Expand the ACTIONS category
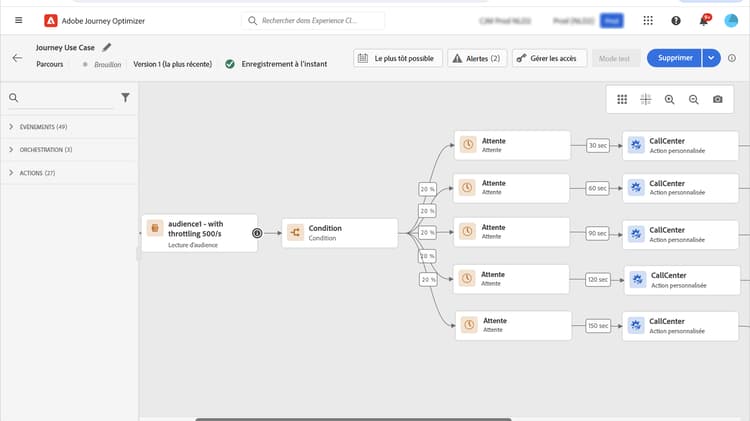750x421 pixels. tap(10, 173)
